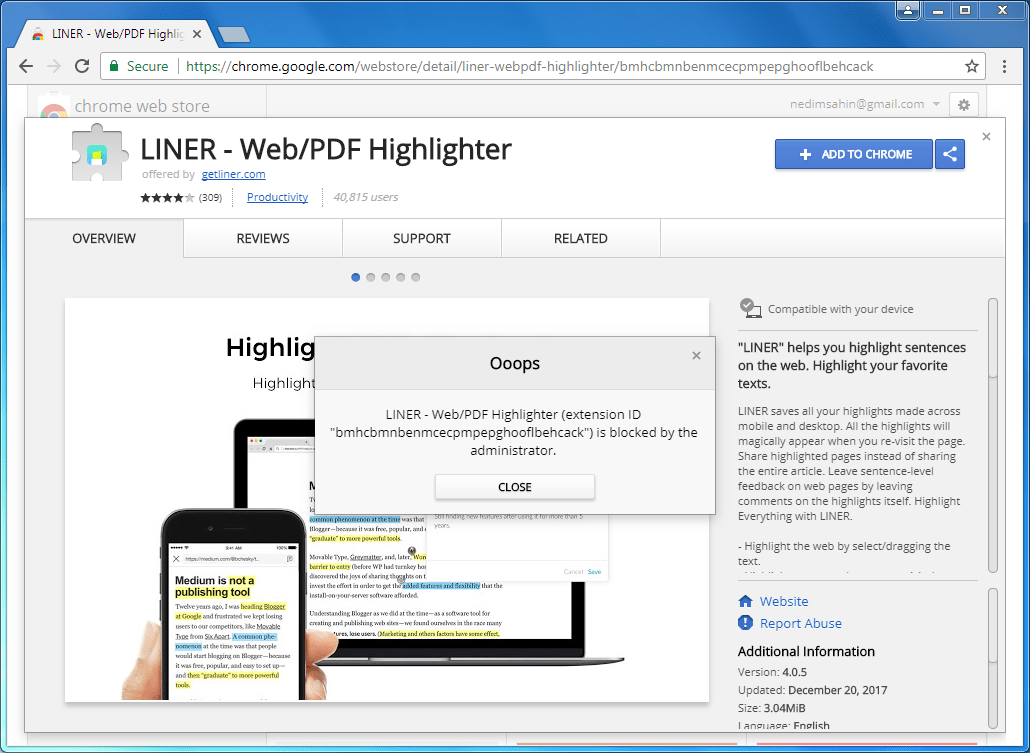Select the first screenshot carousel dot
The height and width of the screenshot is (753, 1030).
[355, 277]
